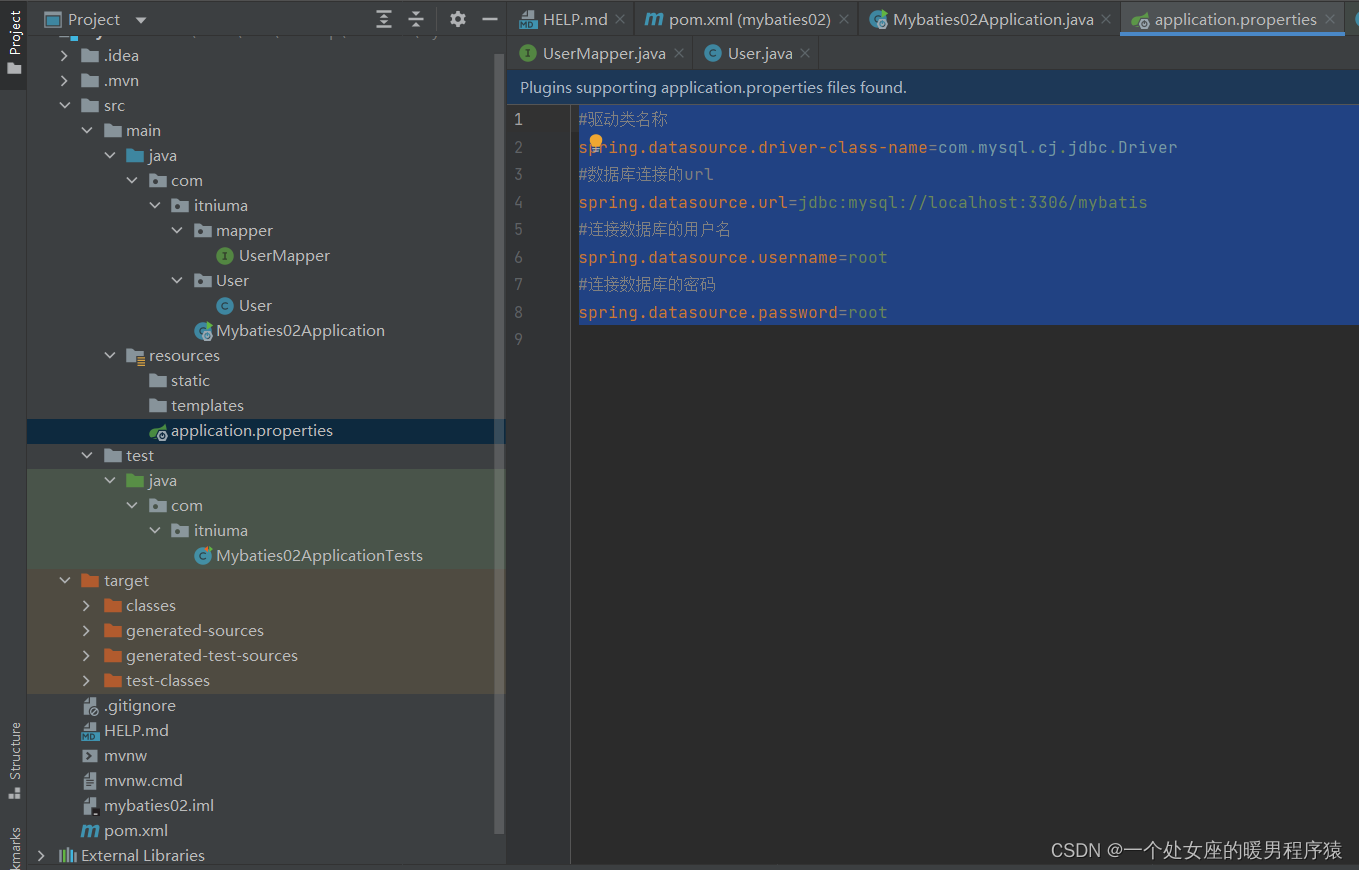The width and height of the screenshot is (1359, 870).
Task: Open the Project tool window side button
Action: pos(14,43)
